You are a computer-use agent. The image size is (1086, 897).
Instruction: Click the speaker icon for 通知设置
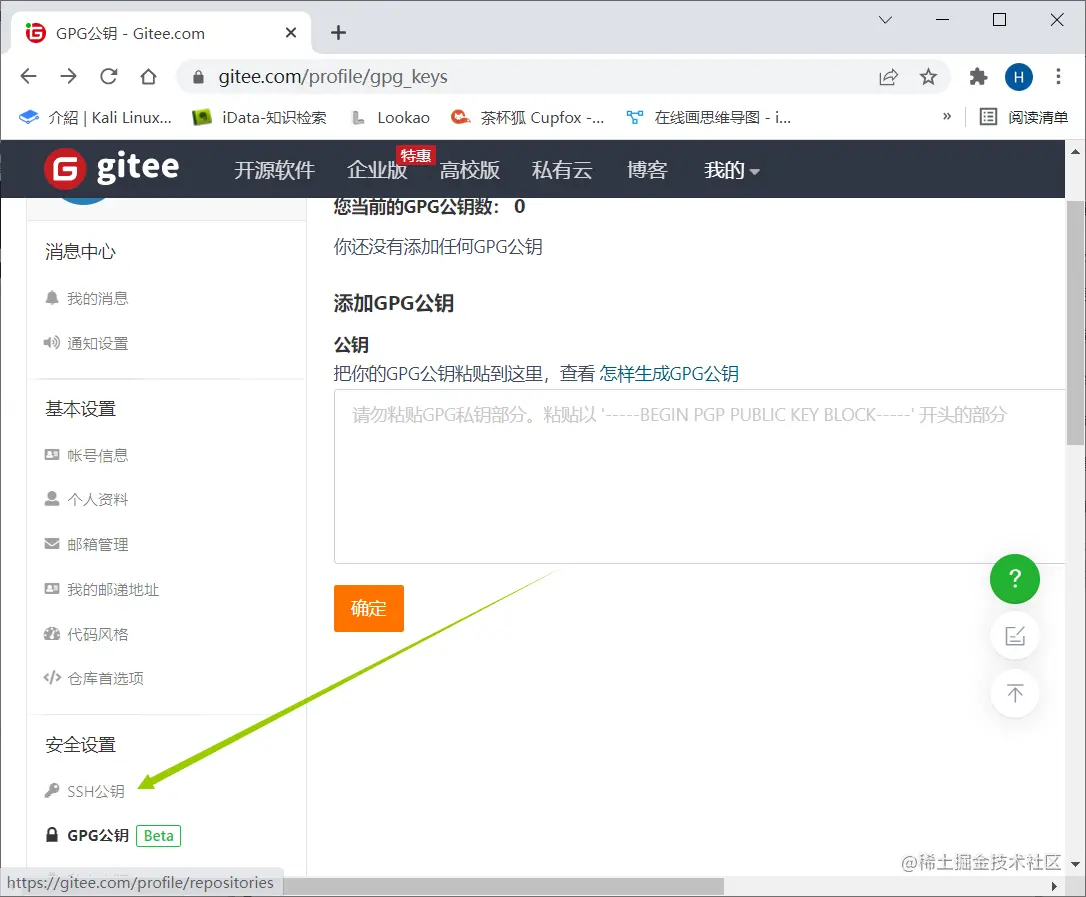pyautogui.click(x=51, y=342)
